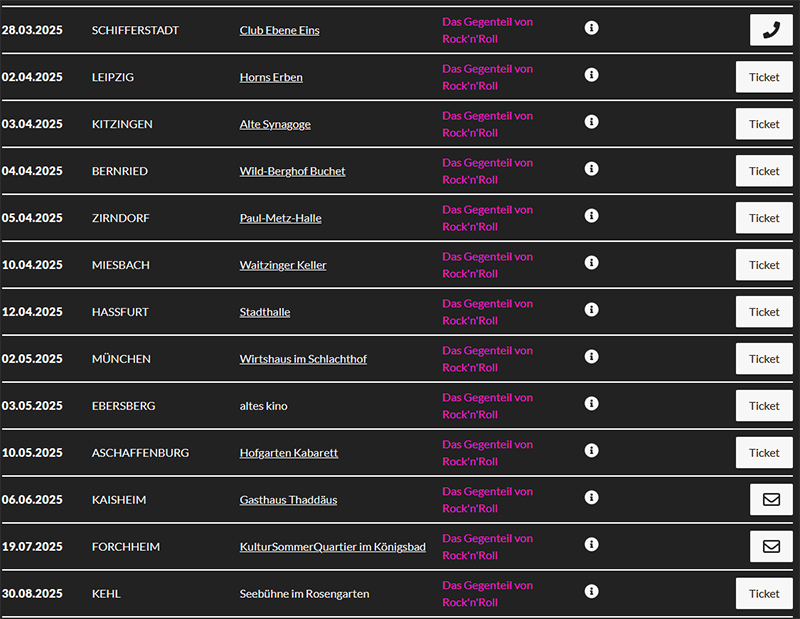Open Wirtshaus im Schlachthof venue link

click(x=303, y=359)
